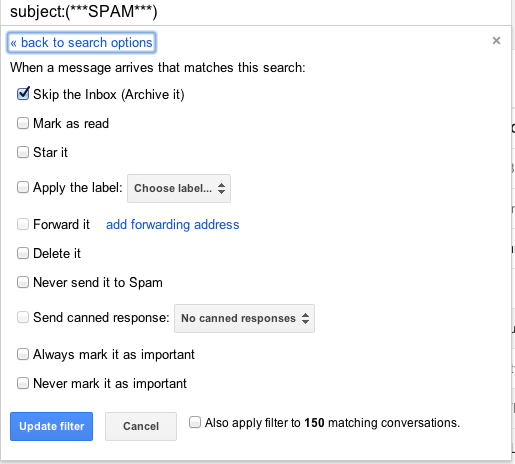This screenshot has height=464, width=515.
Task: Go back to search options link
Action: [x=81, y=43]
